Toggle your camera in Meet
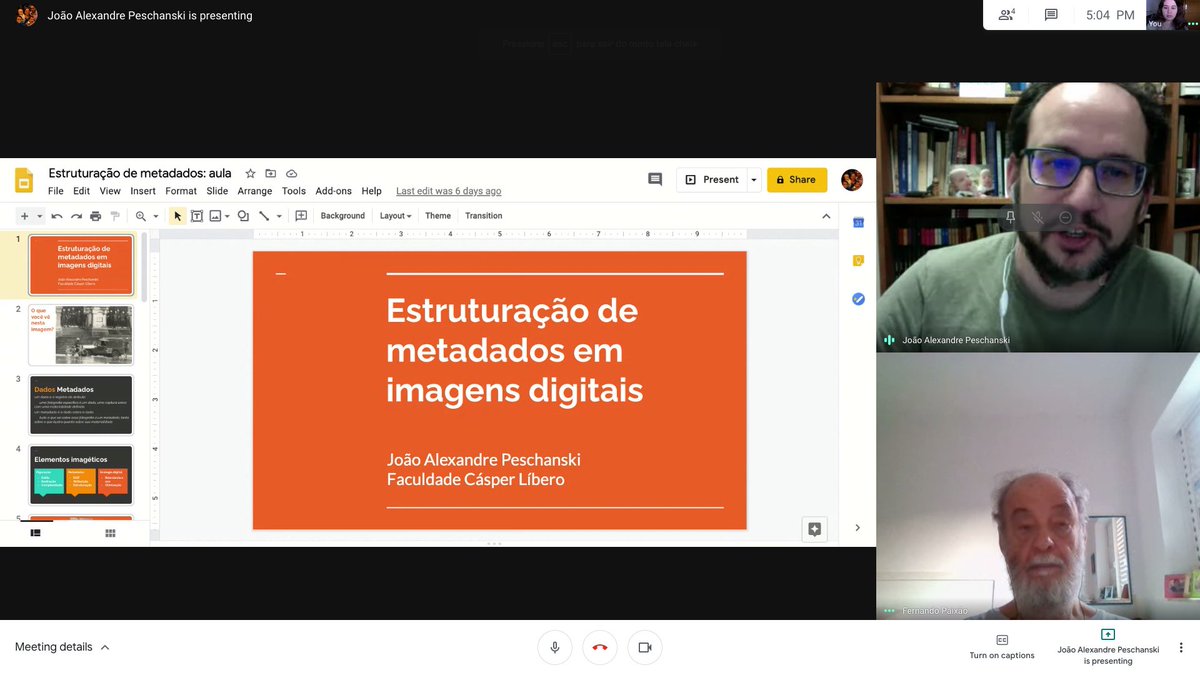Screen dimensions: 1200x675 pyautogui.click(x=645, y=647)
